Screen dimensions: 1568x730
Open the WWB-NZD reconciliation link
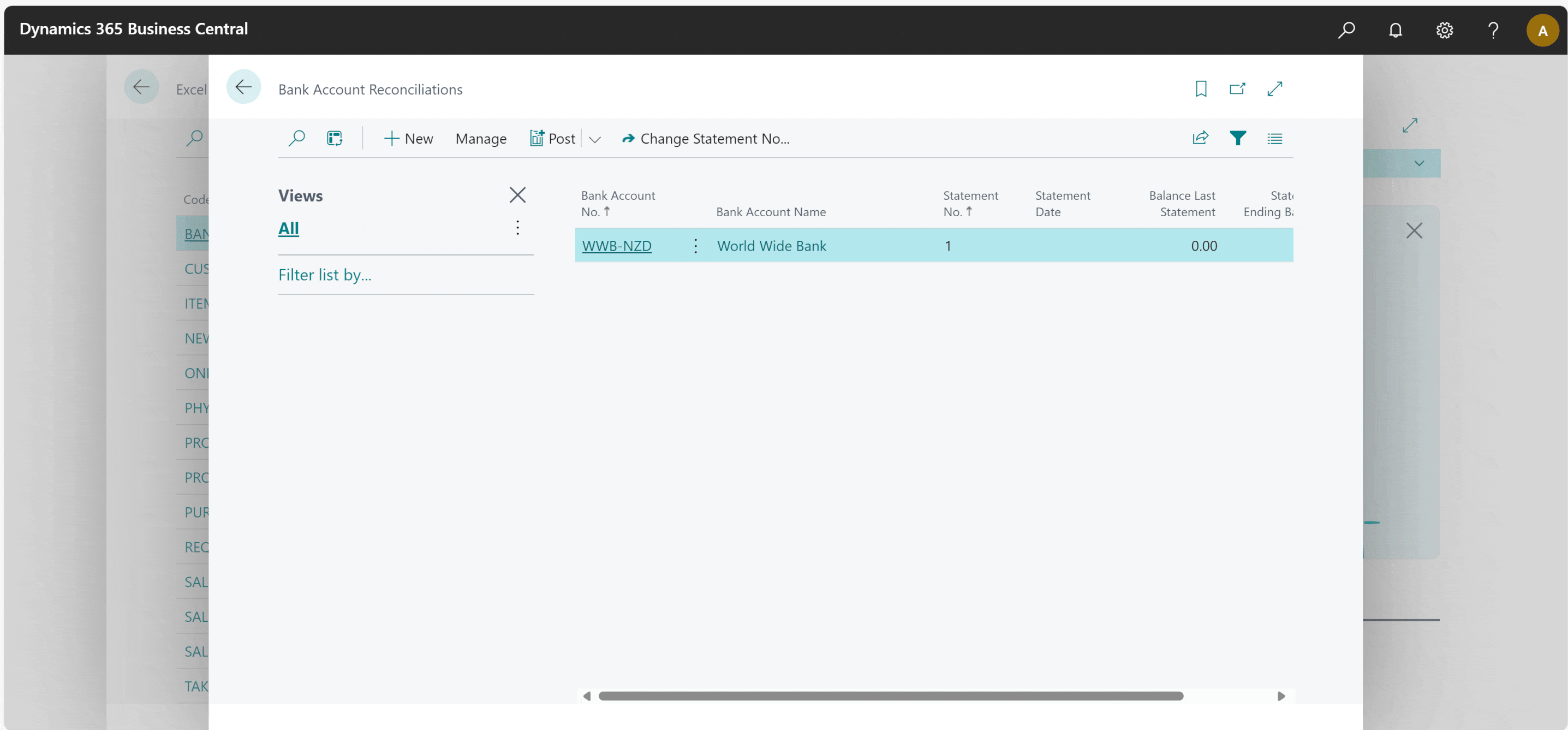coord(616,246)
